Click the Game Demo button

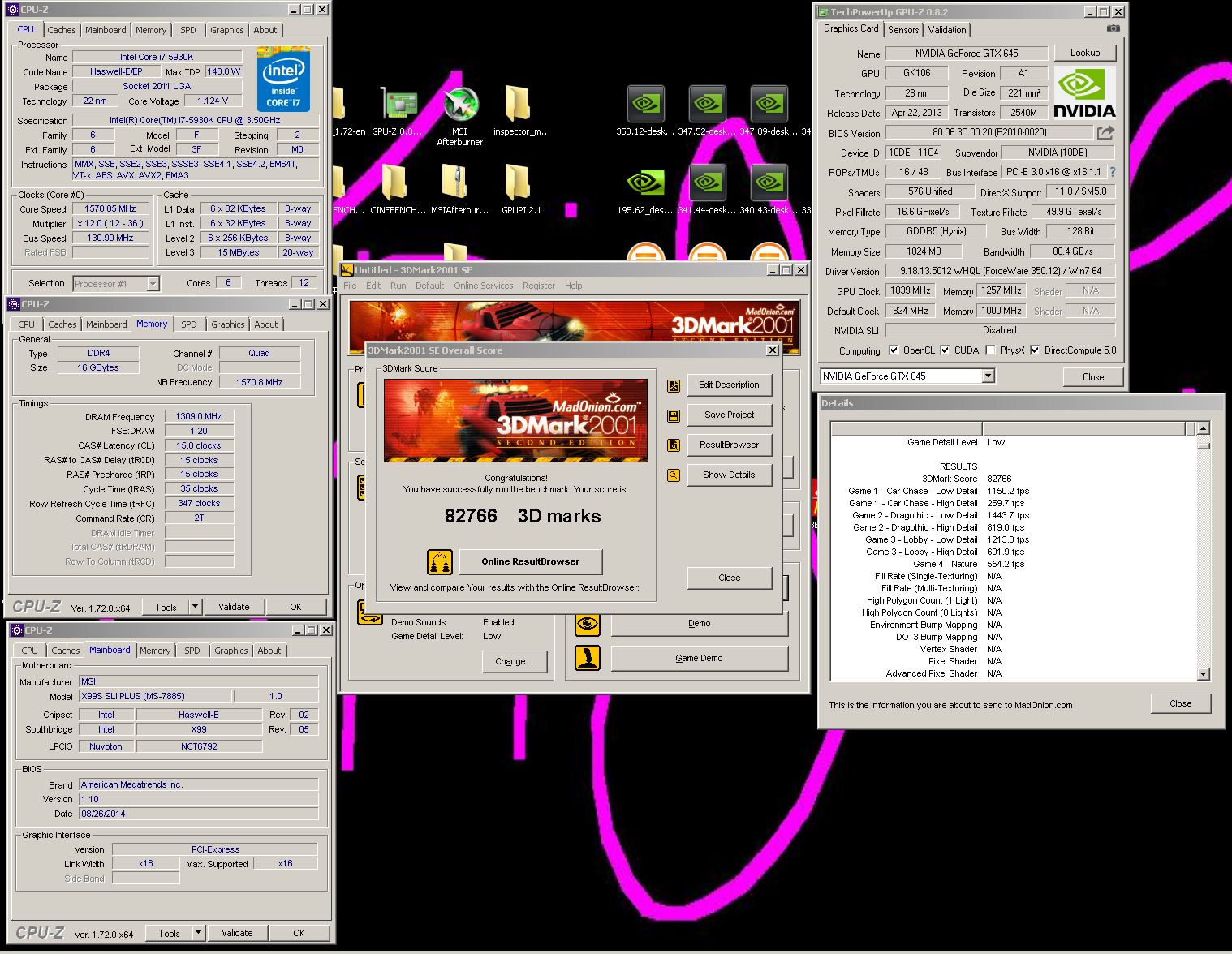(699, 659)
